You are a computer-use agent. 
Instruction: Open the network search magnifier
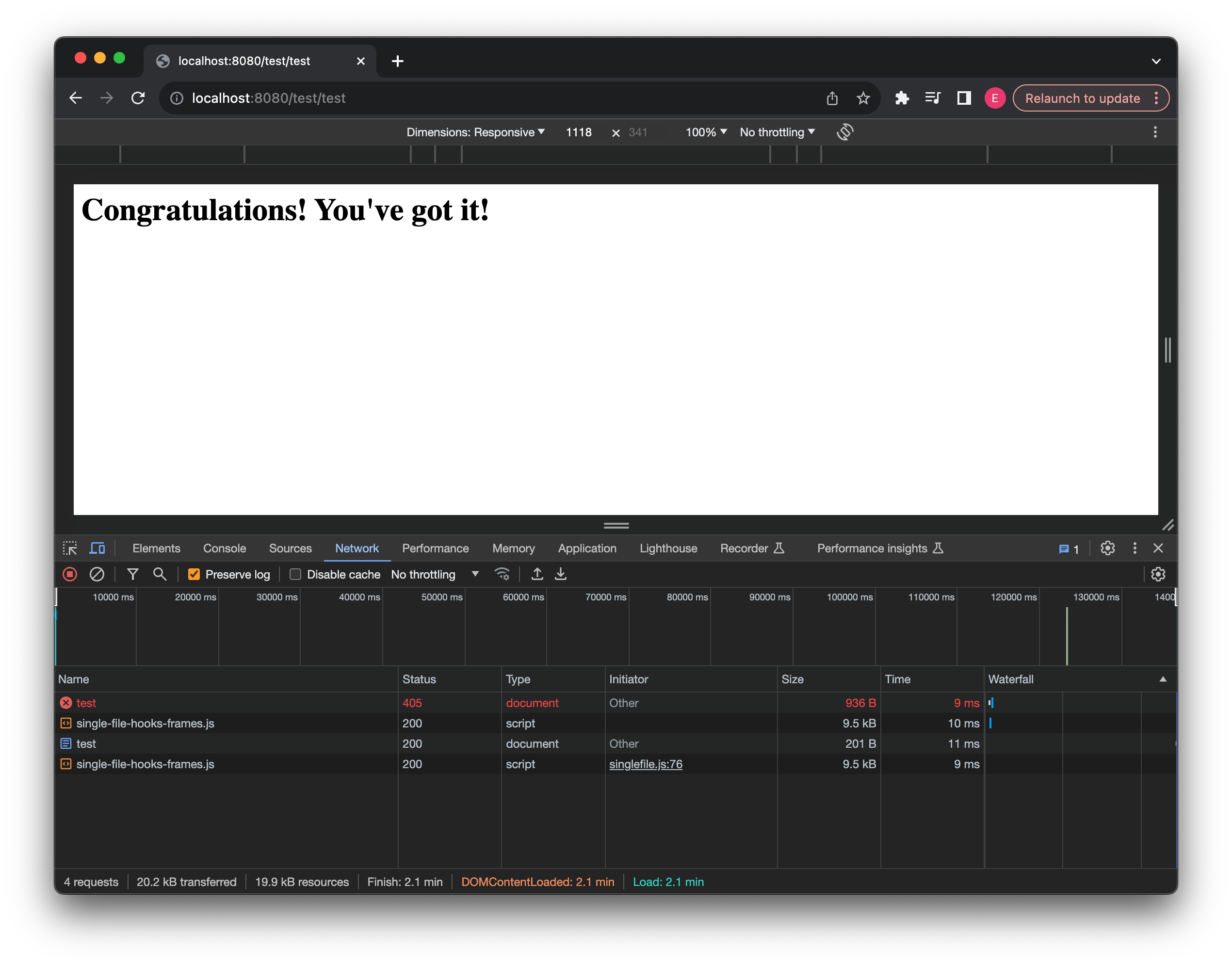point(160,574)
